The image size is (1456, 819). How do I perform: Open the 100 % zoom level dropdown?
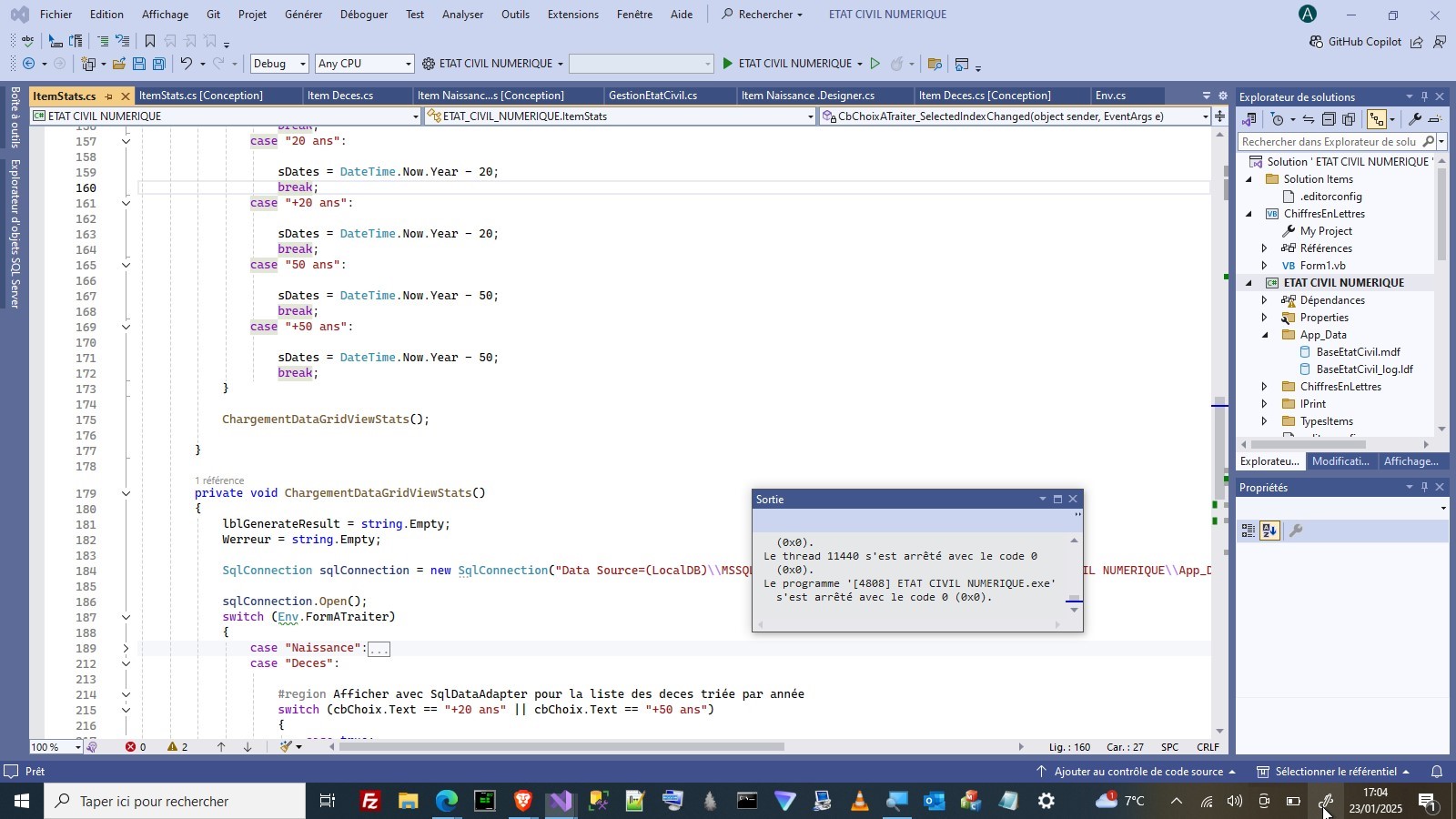click(x=56, y=747)
